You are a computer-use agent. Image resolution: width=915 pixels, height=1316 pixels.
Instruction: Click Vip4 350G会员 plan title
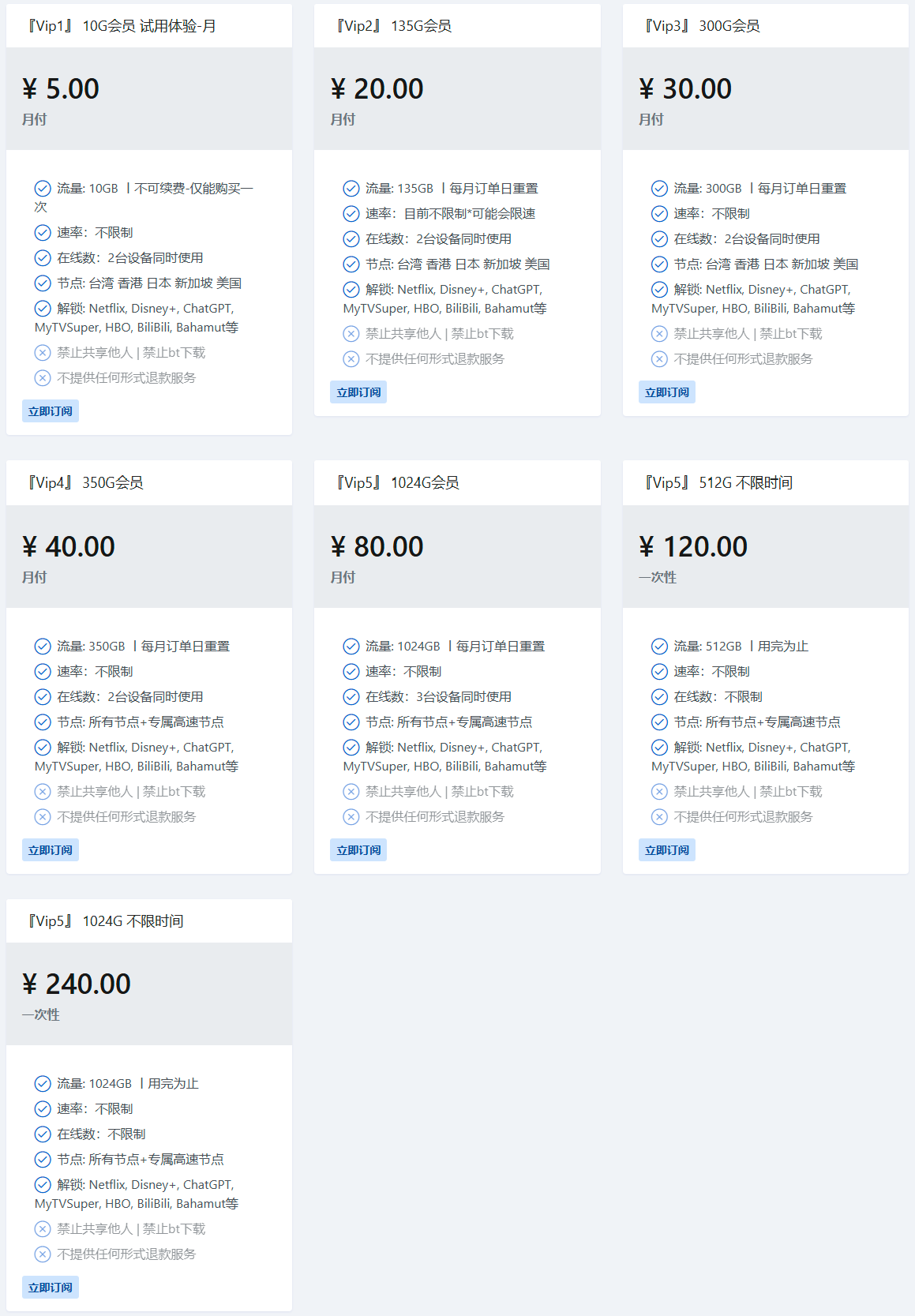[85, 482]
